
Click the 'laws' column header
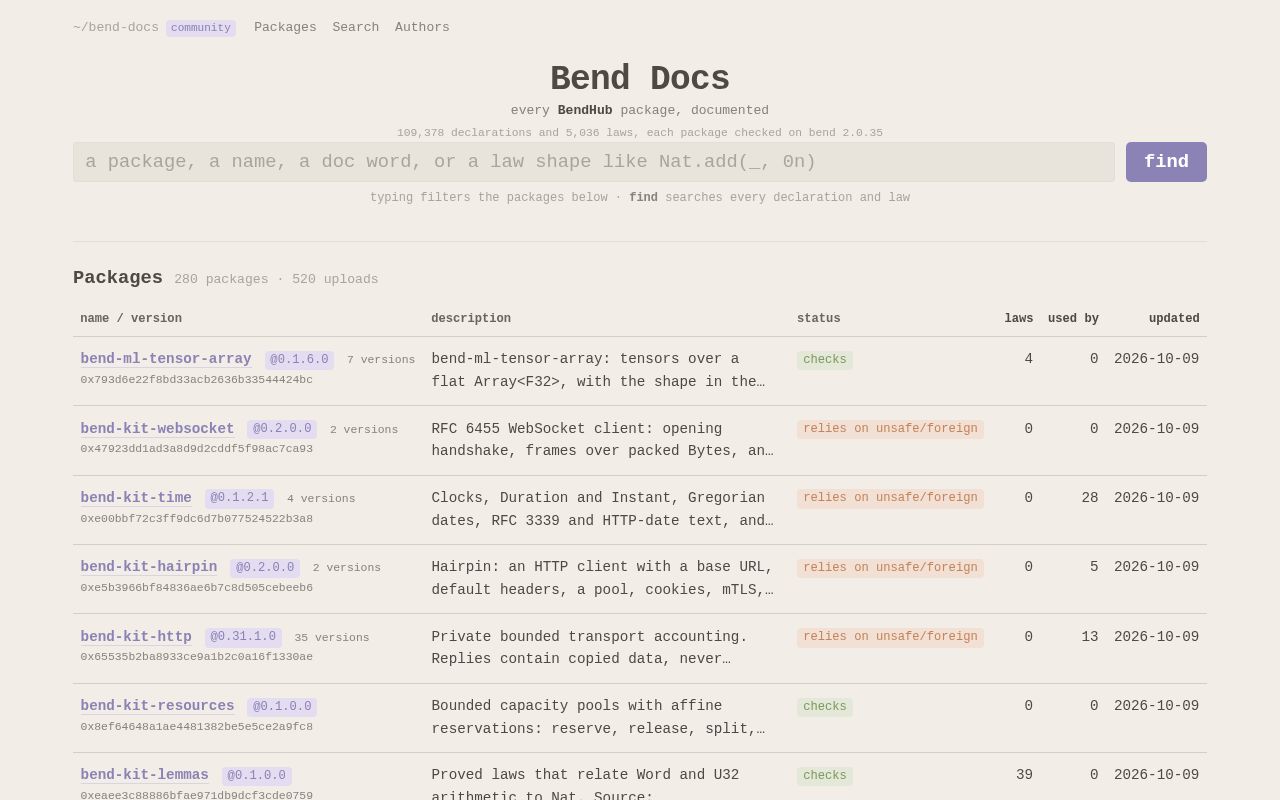click(x=1019, y=319)
